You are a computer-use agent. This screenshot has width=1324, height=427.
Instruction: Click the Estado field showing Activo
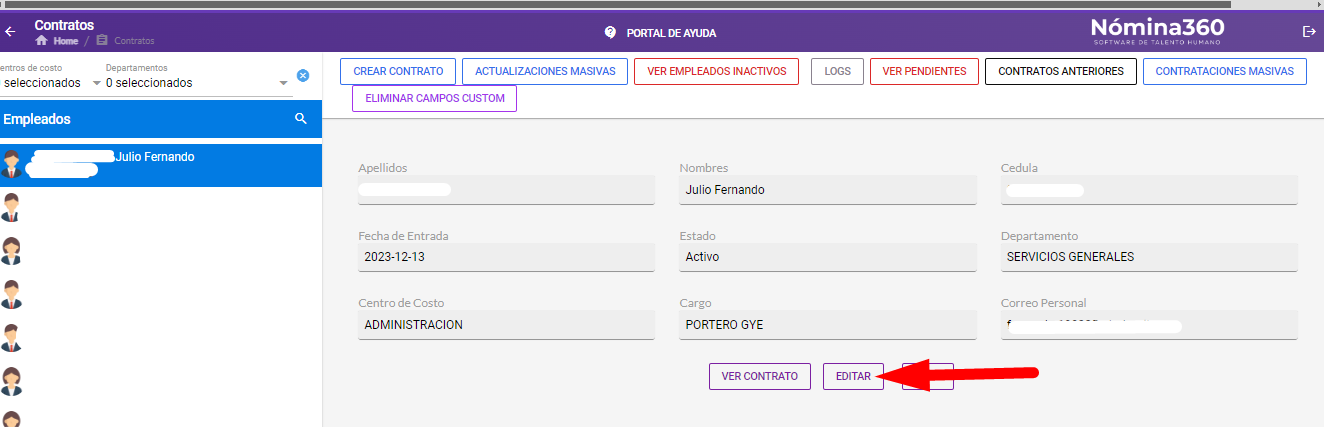click(x=828, y=257)
